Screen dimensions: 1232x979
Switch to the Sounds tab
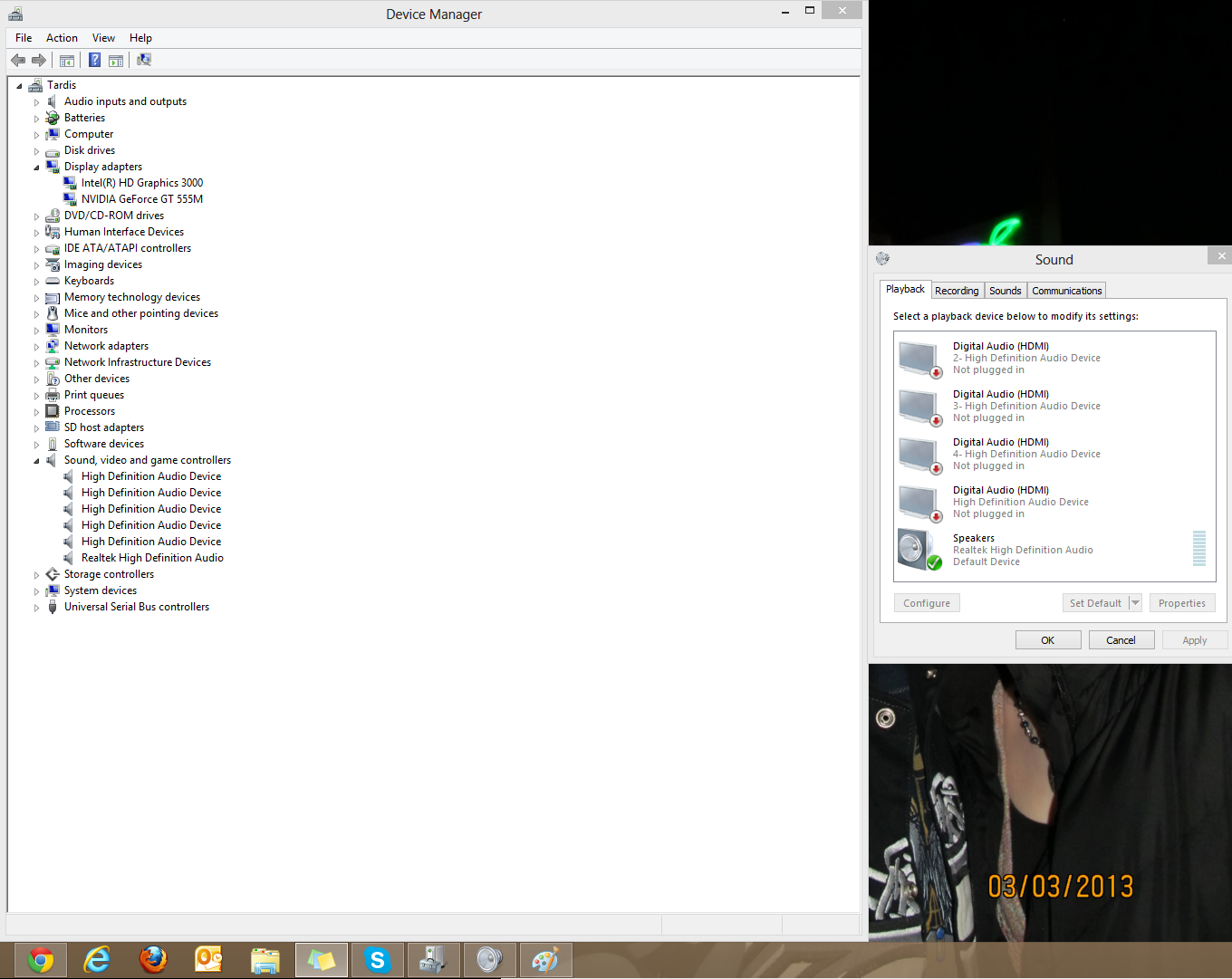[1006, 291]
